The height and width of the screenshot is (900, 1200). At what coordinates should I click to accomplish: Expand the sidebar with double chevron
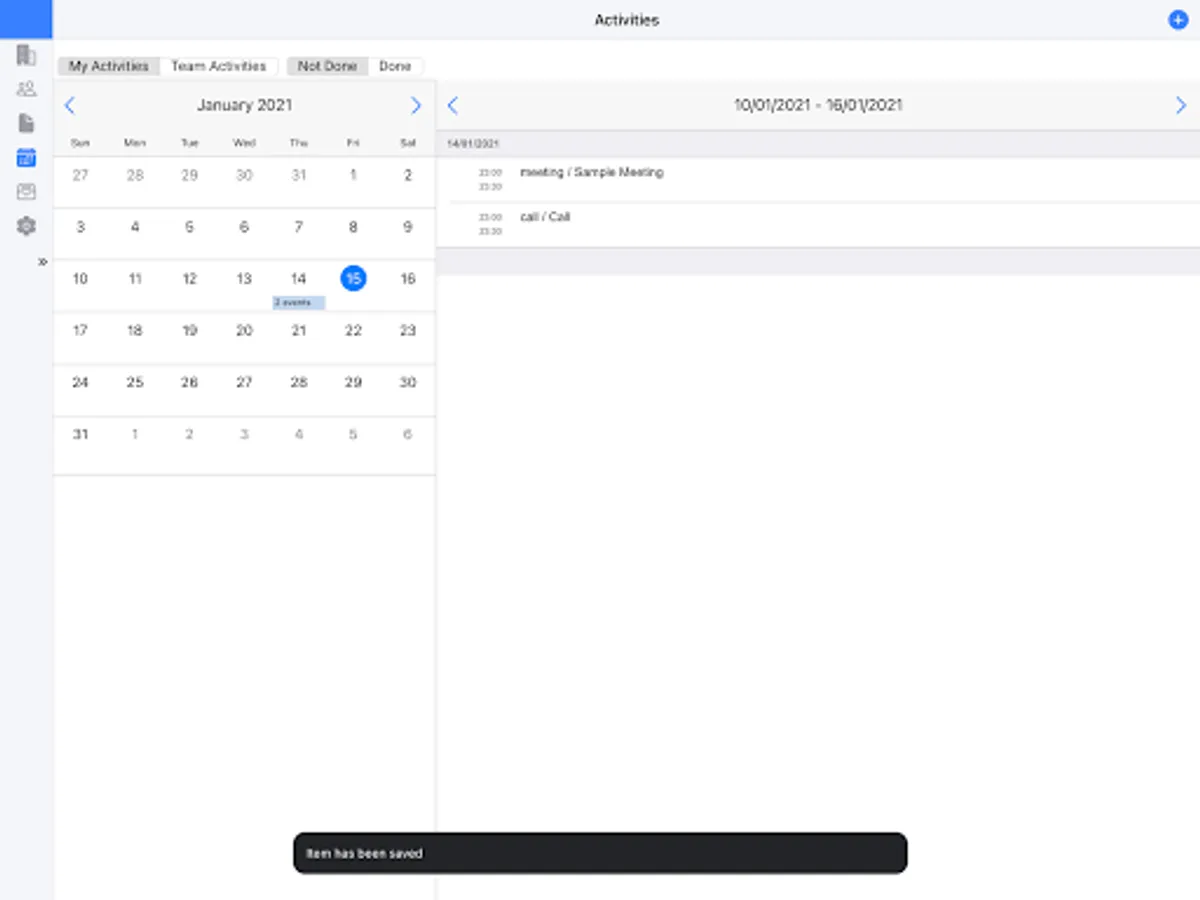[x=43, y=262]
